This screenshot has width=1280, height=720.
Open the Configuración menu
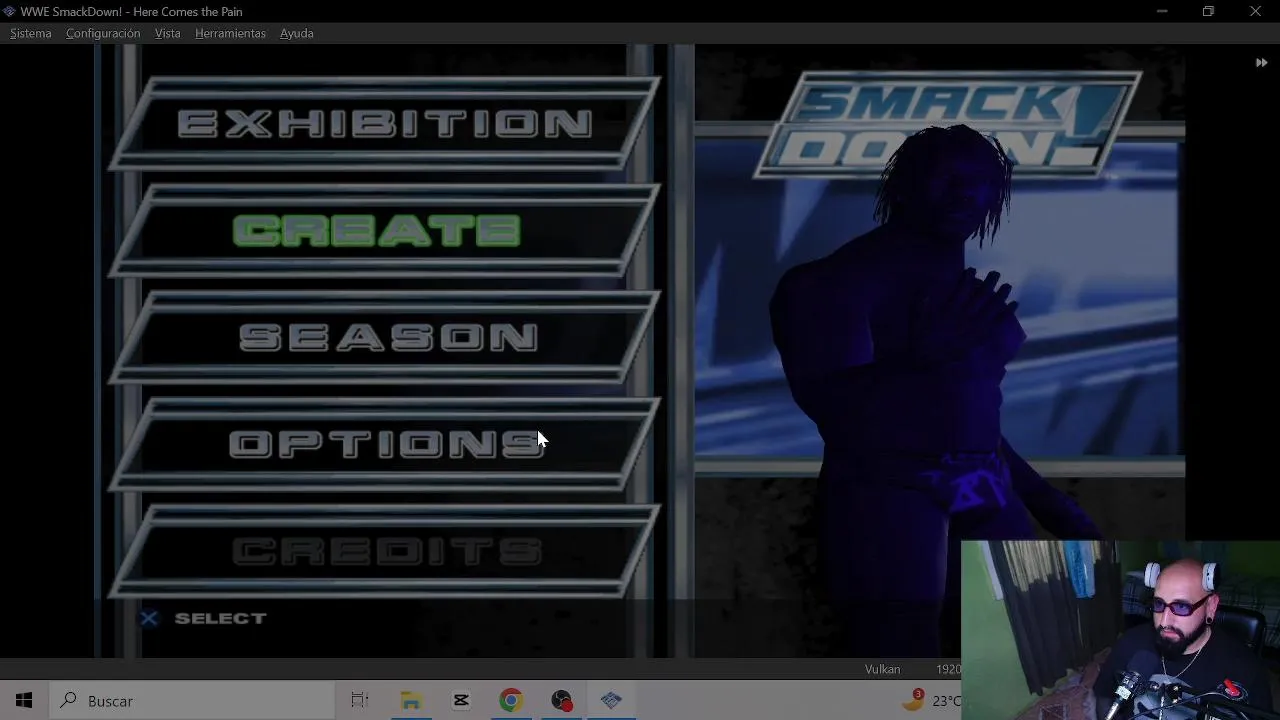click(x=103, y=33)
